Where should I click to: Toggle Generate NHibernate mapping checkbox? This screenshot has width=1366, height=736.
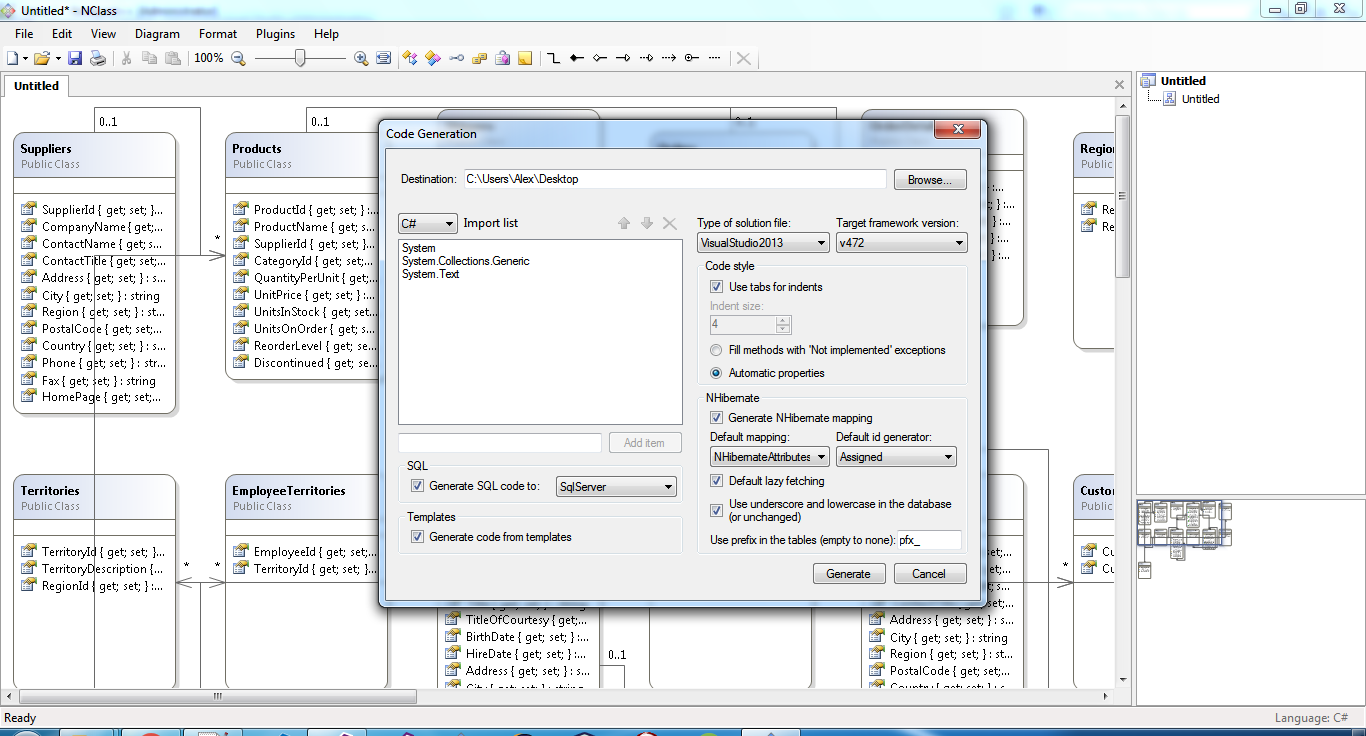point(716,418)
